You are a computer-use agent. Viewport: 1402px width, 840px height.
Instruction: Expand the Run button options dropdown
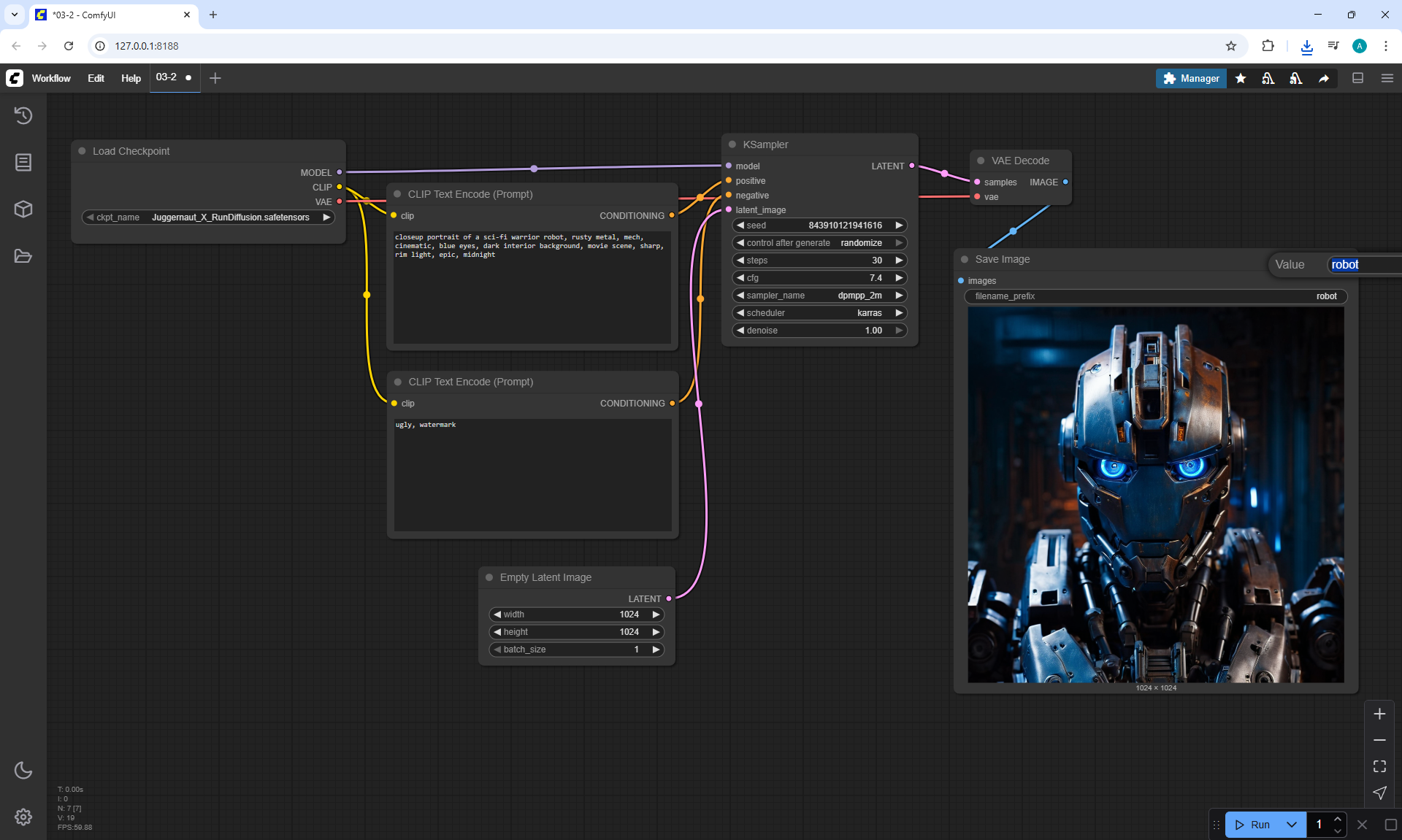coord(1292,825)
